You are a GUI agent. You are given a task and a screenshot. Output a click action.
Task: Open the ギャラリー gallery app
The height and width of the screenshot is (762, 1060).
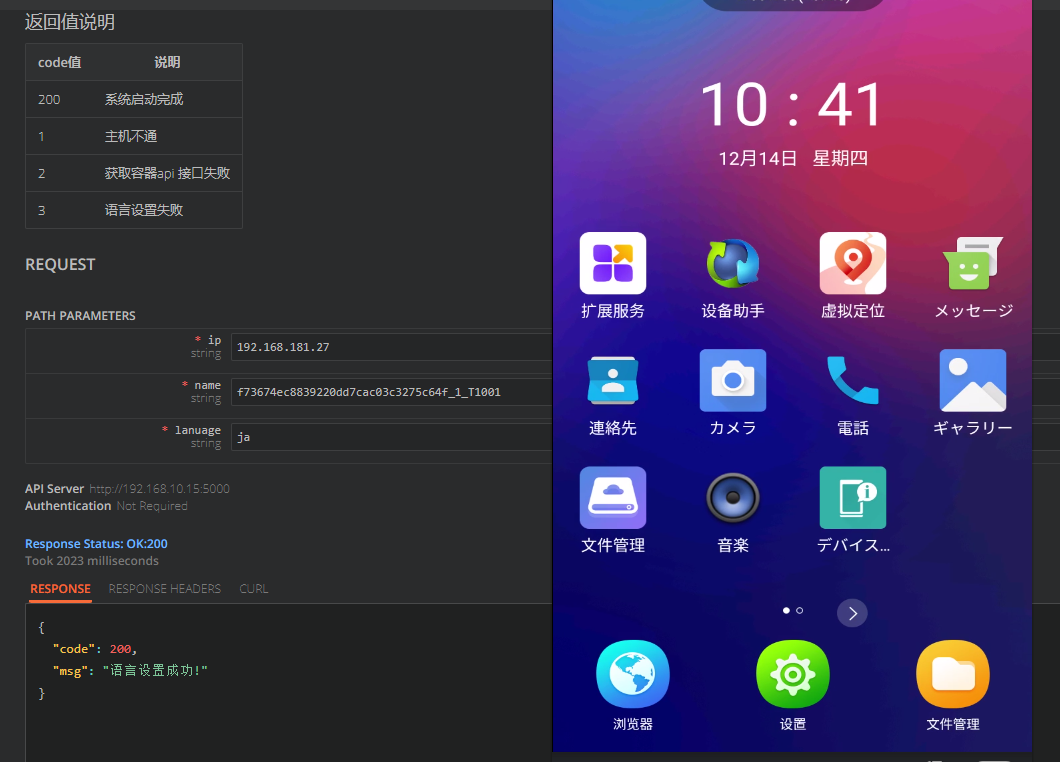tap(972, 380)
